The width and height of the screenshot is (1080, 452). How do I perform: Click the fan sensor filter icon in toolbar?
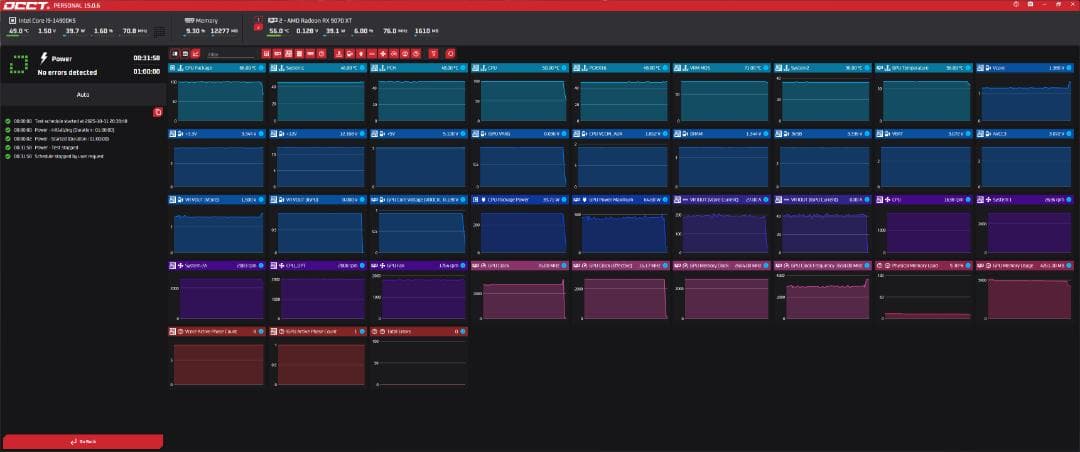[x=384, y=53]
